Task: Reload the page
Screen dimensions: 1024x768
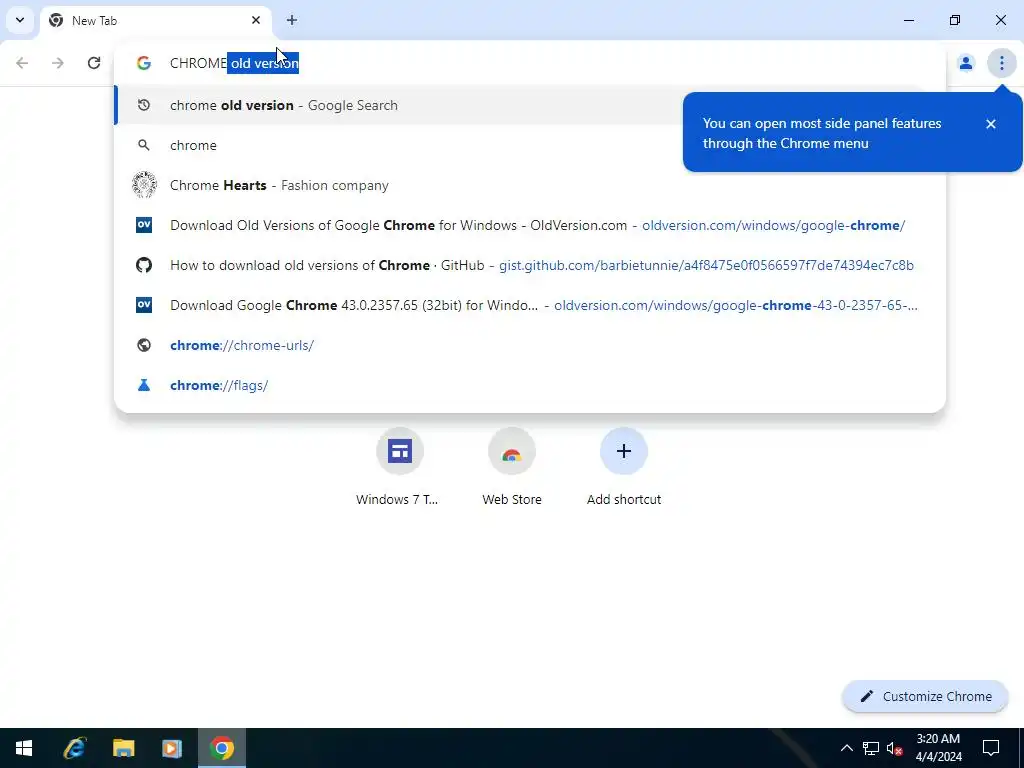Action: coord(94,63)
